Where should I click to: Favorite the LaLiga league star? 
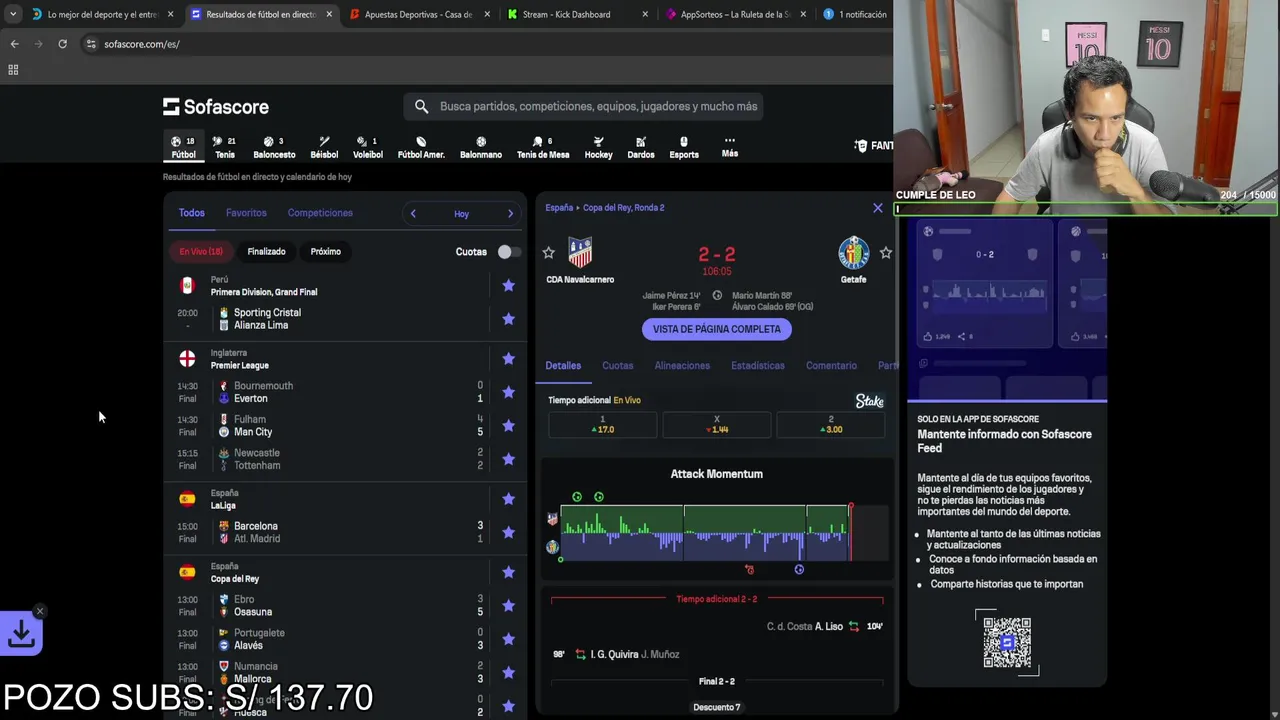click(x=508, y=499)
